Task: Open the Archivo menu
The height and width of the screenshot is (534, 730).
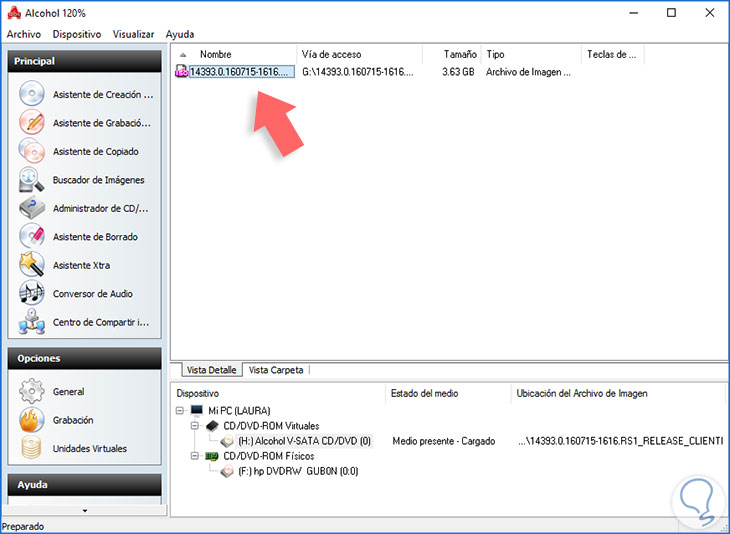Action: click(24, 34)
